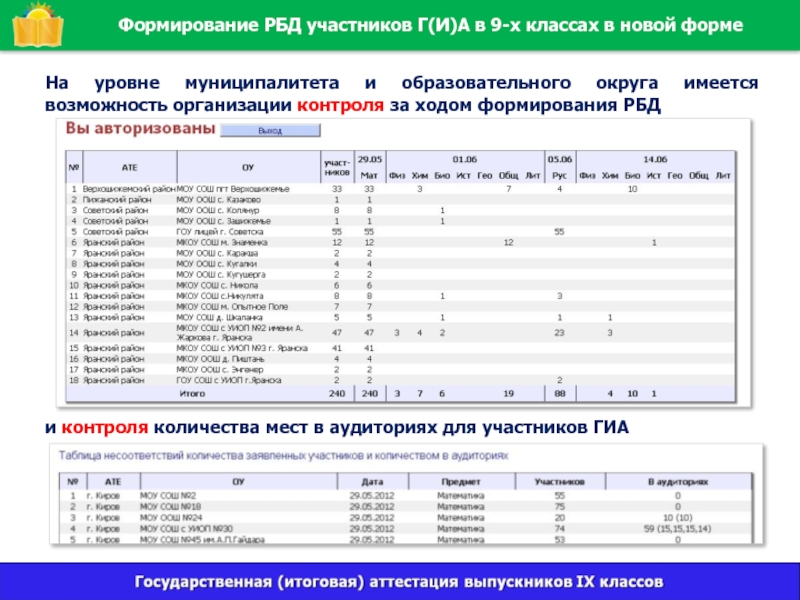
Task: Click total value 19 in totals row
Action: 508,393
